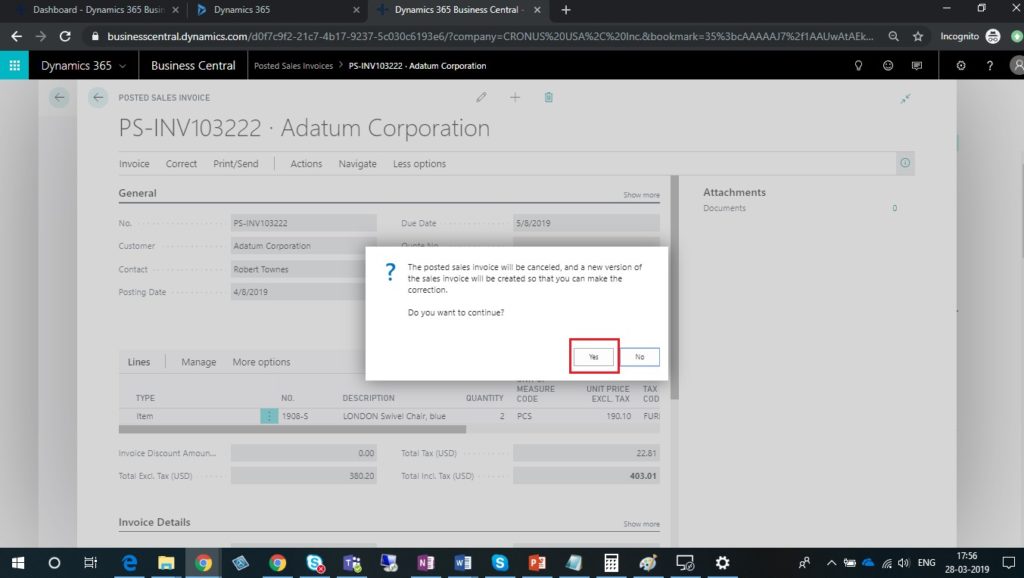Open a new browser tab
The width and height of the screenshot is (1024, 578).
(x=566, y=10)
